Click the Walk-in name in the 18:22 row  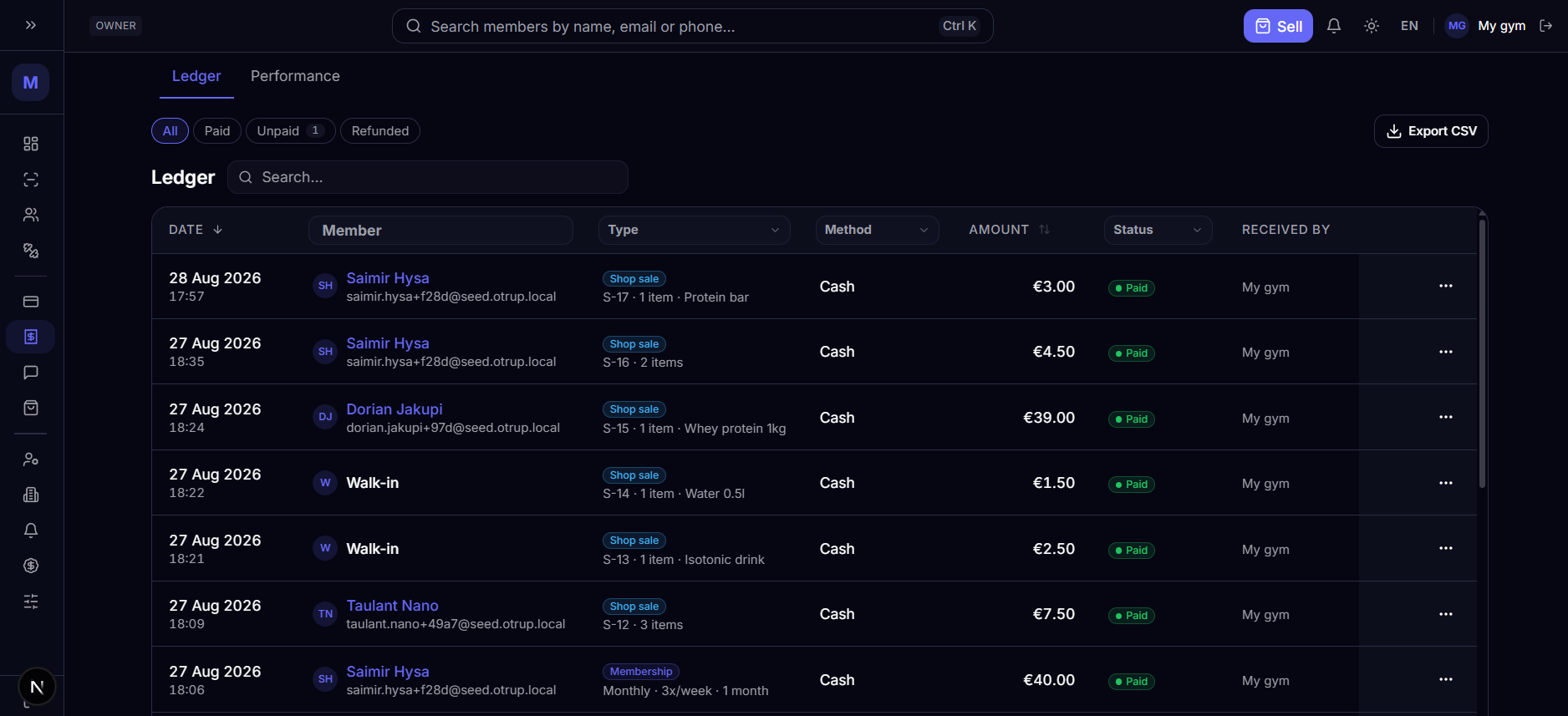click(x=373, y=483)
